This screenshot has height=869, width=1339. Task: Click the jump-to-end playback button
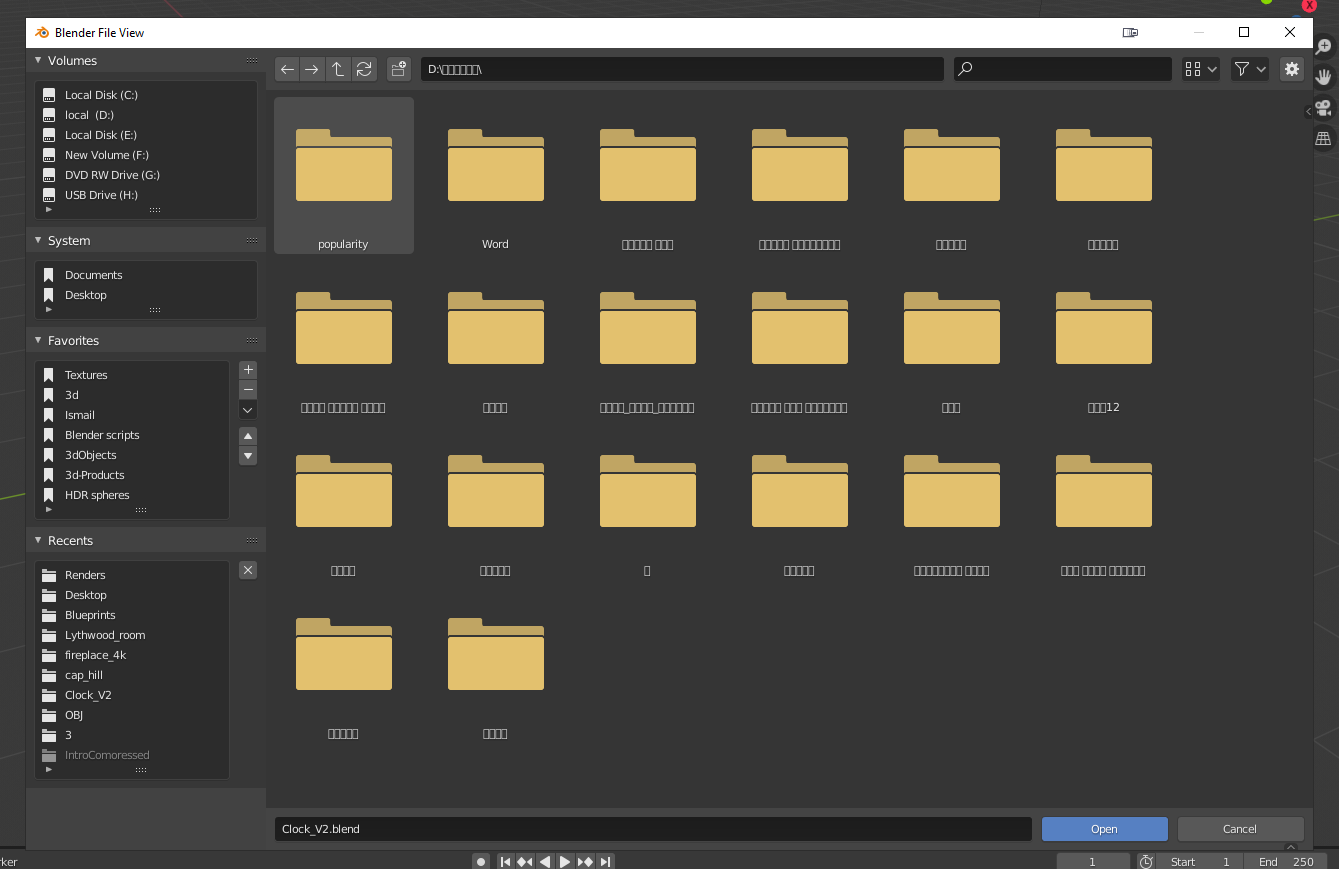tap(605, 861)
